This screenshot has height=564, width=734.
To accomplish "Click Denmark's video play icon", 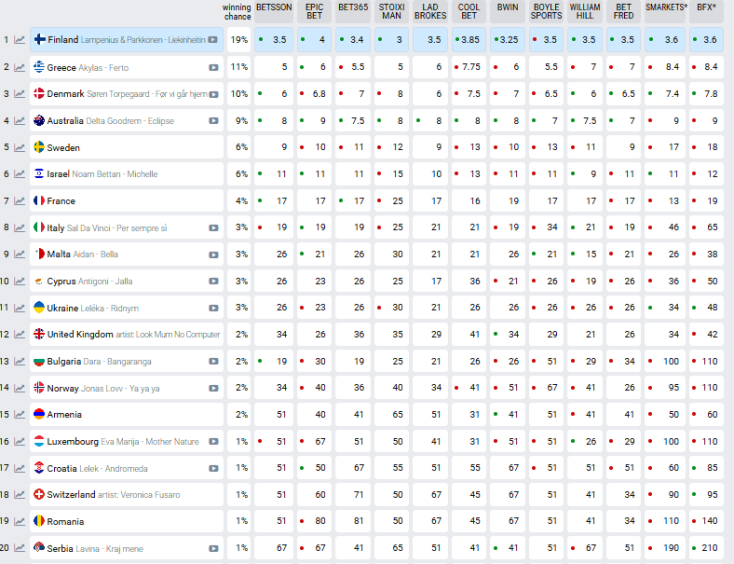I will [x=213, y=94].
